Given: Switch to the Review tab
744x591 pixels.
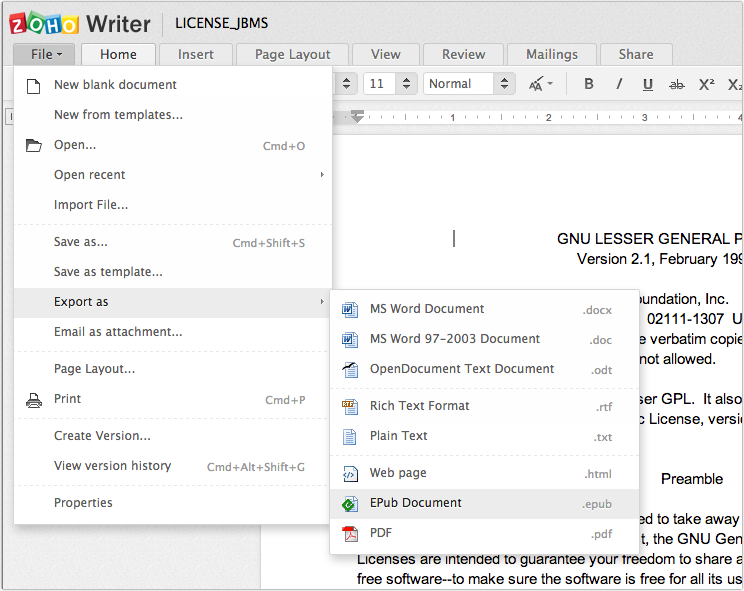Looking at the screenshot, I should (463, 54).
